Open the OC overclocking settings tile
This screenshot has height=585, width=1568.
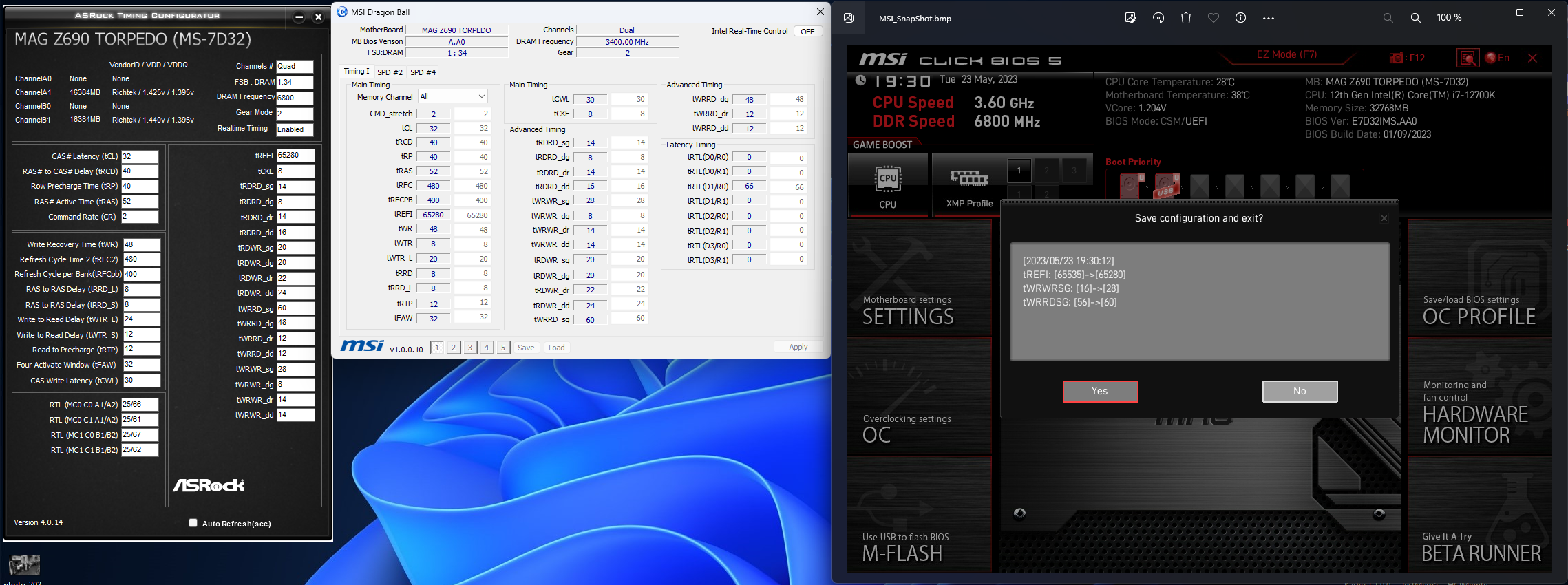920,397
